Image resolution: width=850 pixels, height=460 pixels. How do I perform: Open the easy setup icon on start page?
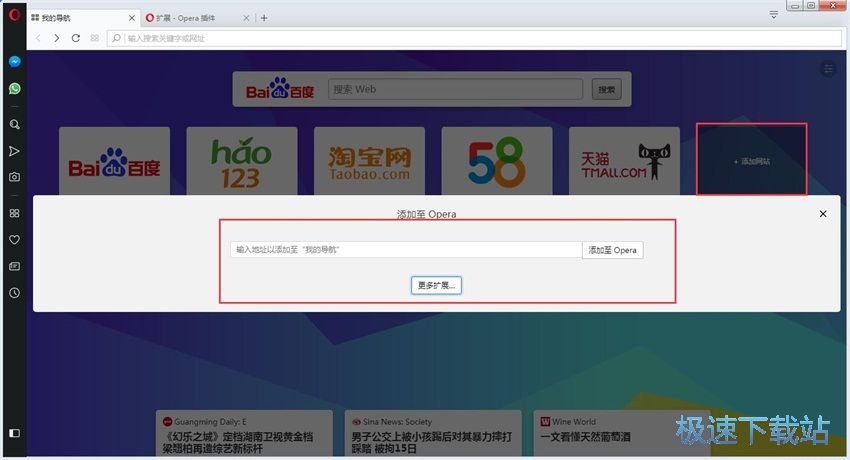828,69
